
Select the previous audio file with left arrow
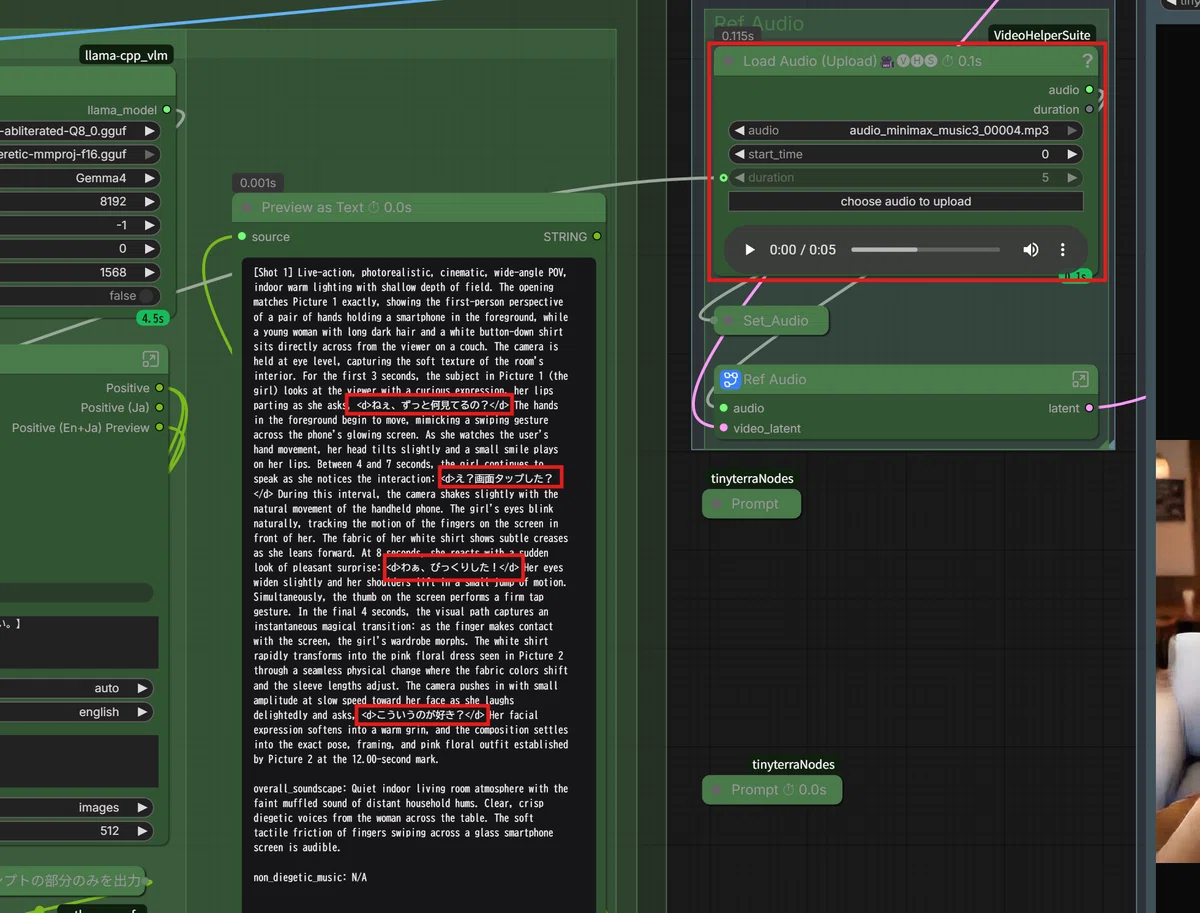pos(739,130)
